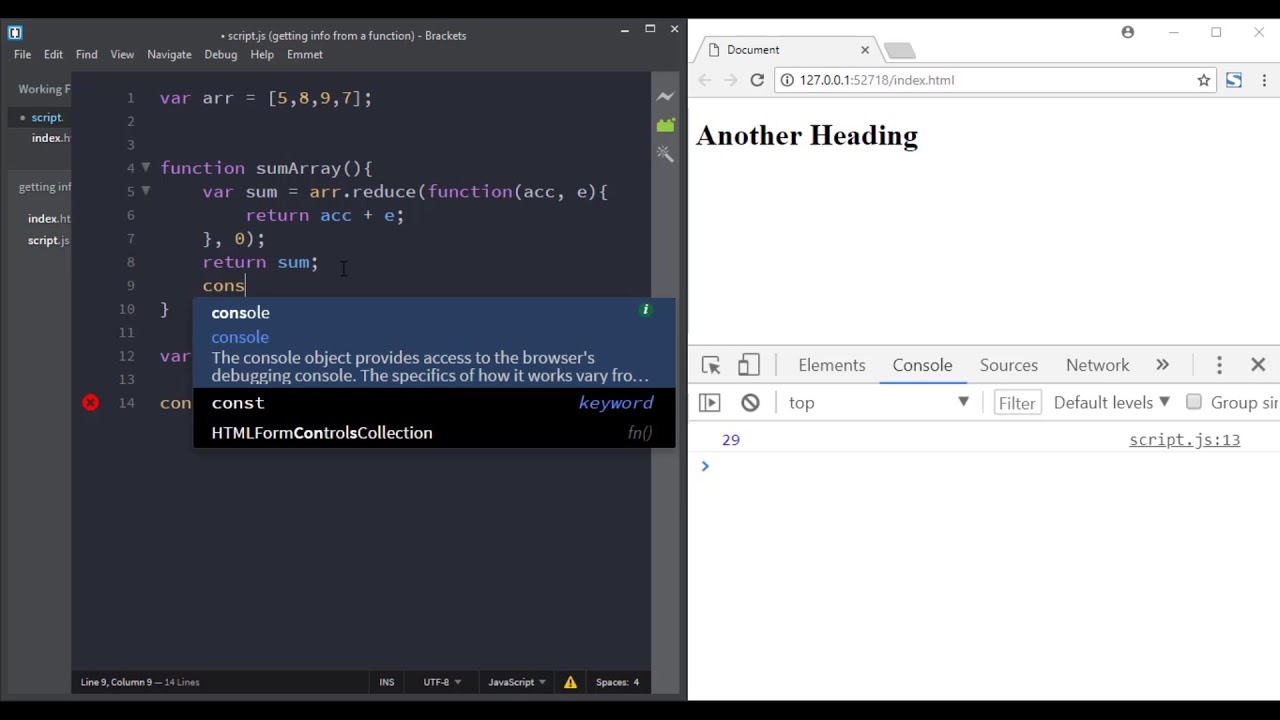
Task: Open the Navigate menu in Brackets
Action: [x=169, y=54]
